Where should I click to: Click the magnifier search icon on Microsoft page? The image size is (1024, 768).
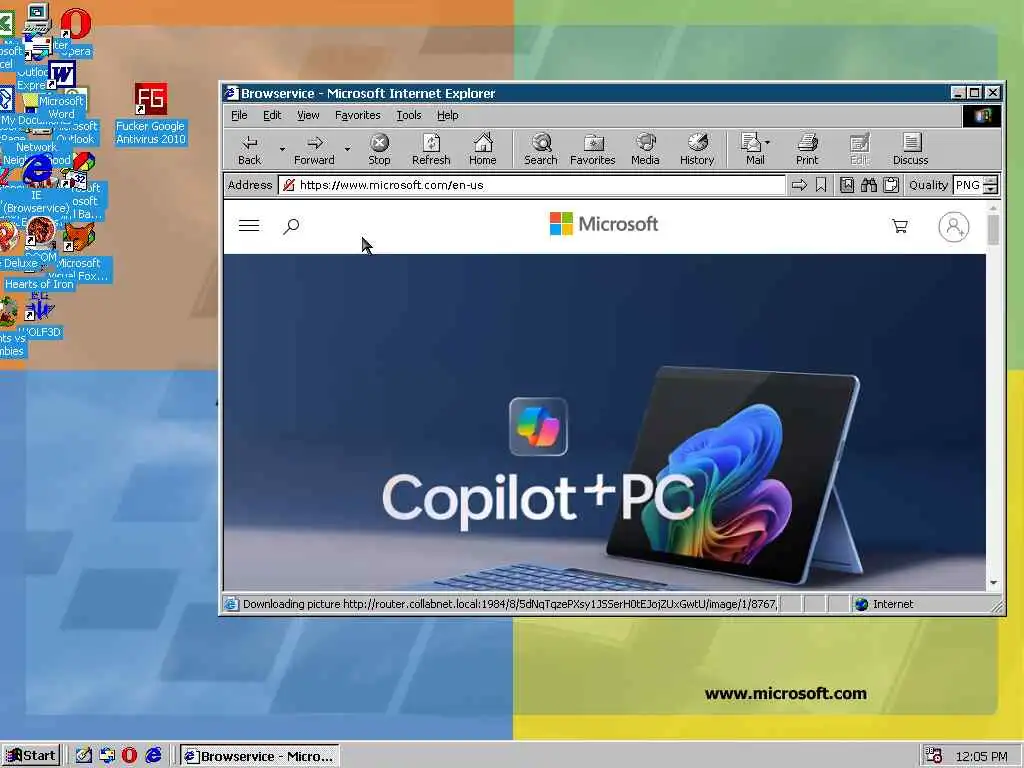pos(291,227)
